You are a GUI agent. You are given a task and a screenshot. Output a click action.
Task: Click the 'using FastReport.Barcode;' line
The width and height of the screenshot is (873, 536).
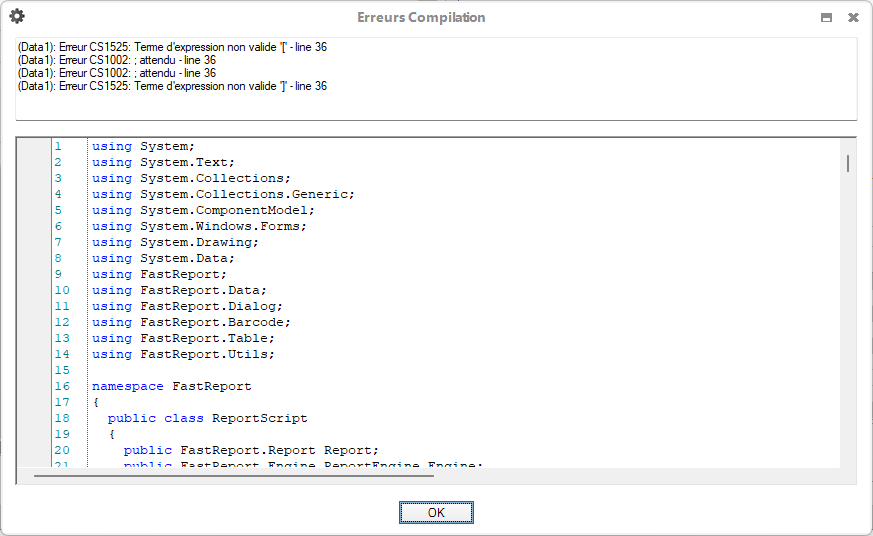(x=191, y=322)
